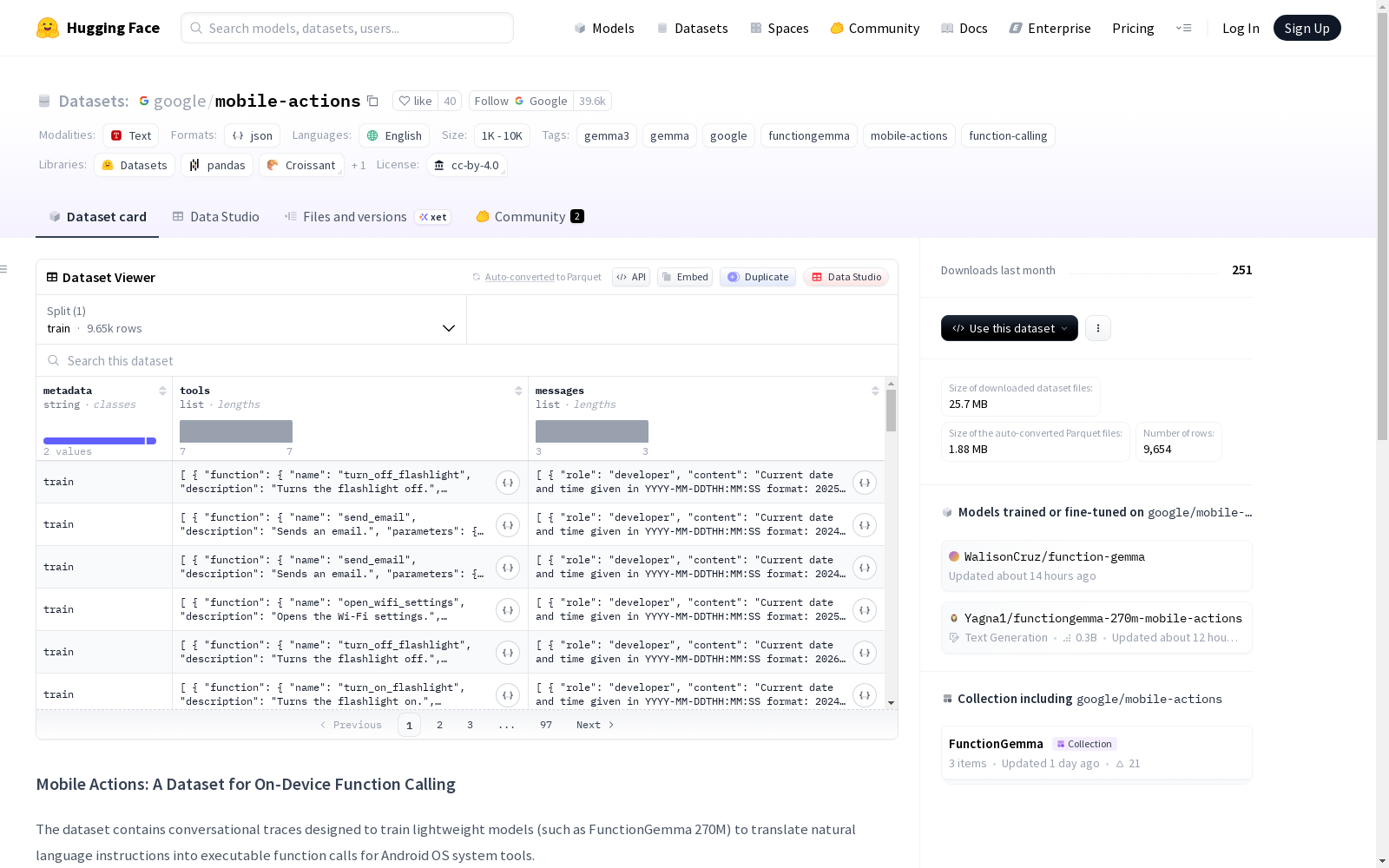Open Spaces in the top navigation
The height and width of the screenshot is (868, 1389).
[x=780, y=28]
